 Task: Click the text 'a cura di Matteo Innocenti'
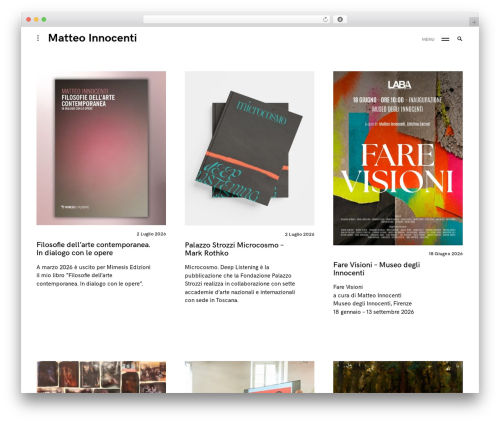367,295
